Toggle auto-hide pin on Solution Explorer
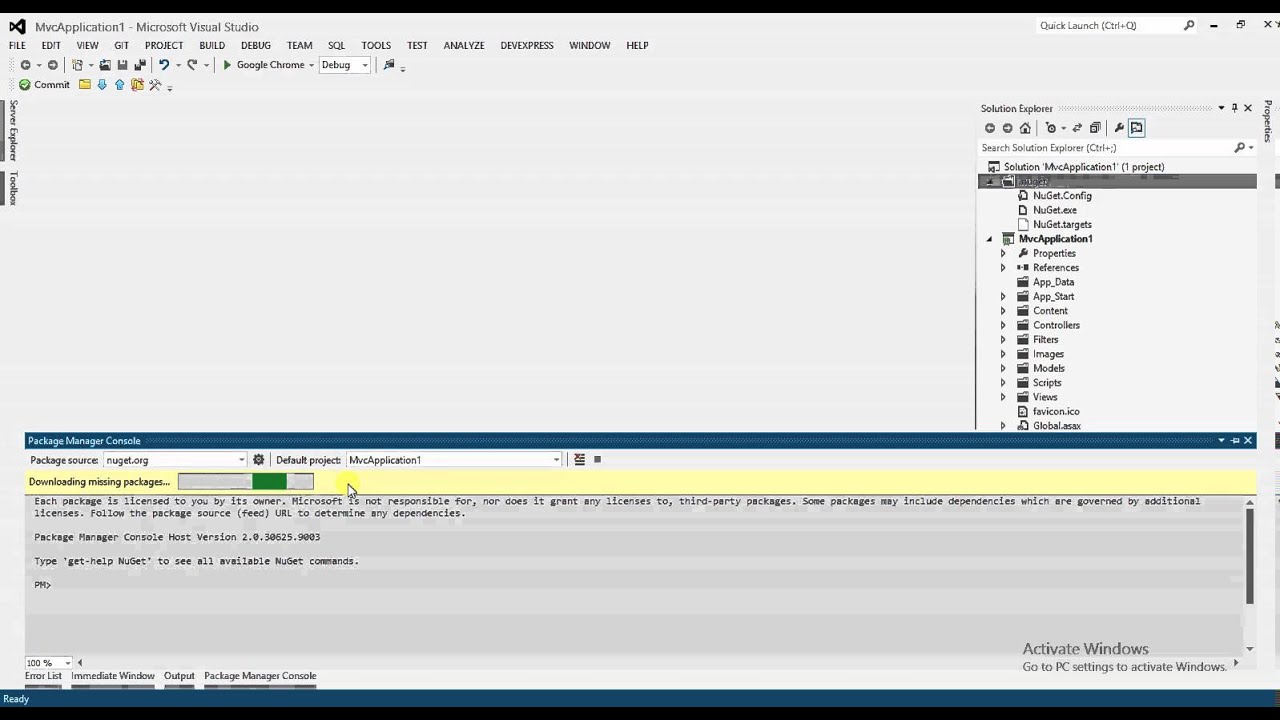The image size is (1280, 720). (1234, 108)
